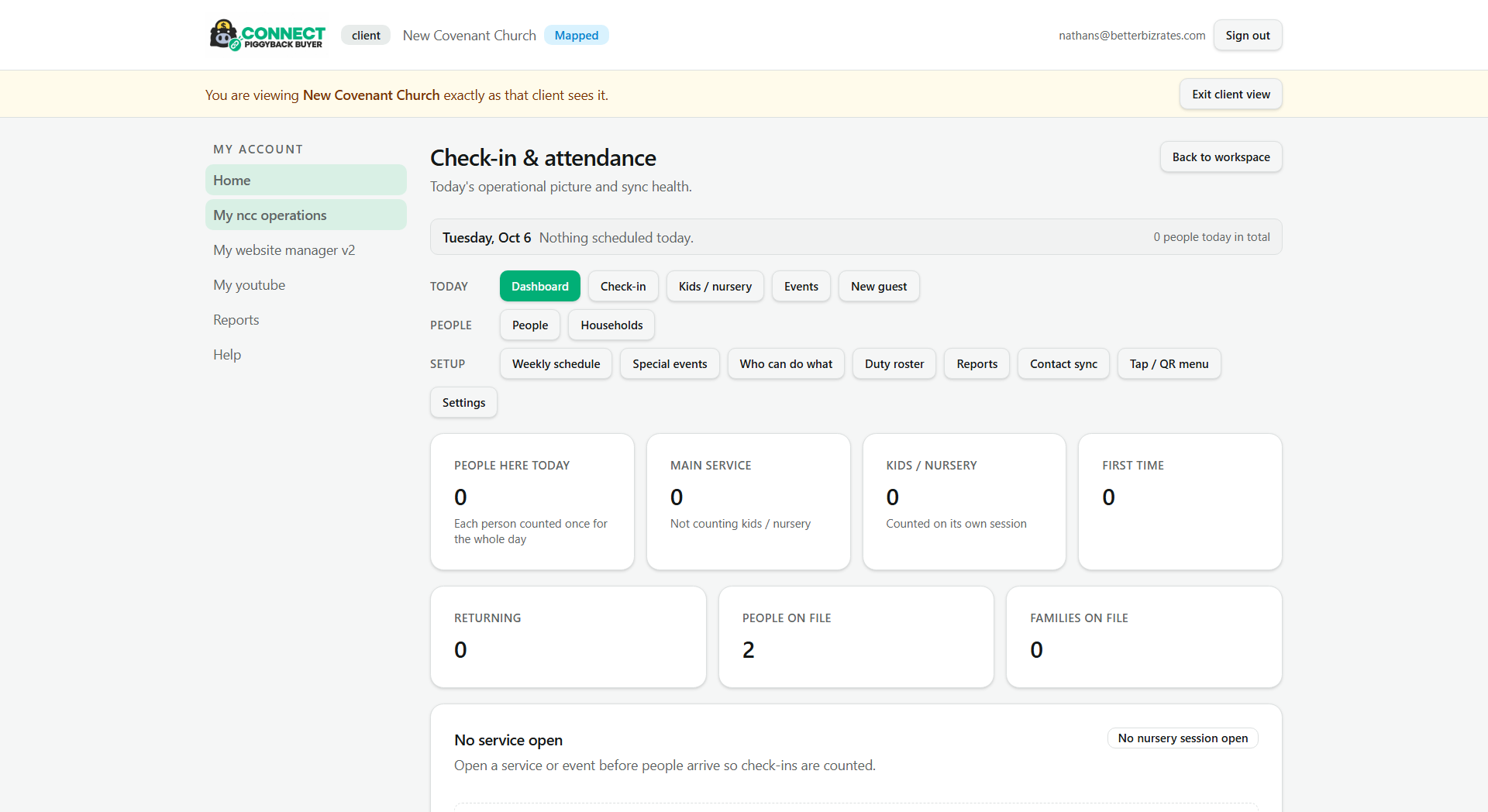Image resolution: width=1488 pixels, height=812 pixels.
Task: Open Reports in the Setup row
Action: 976,364
